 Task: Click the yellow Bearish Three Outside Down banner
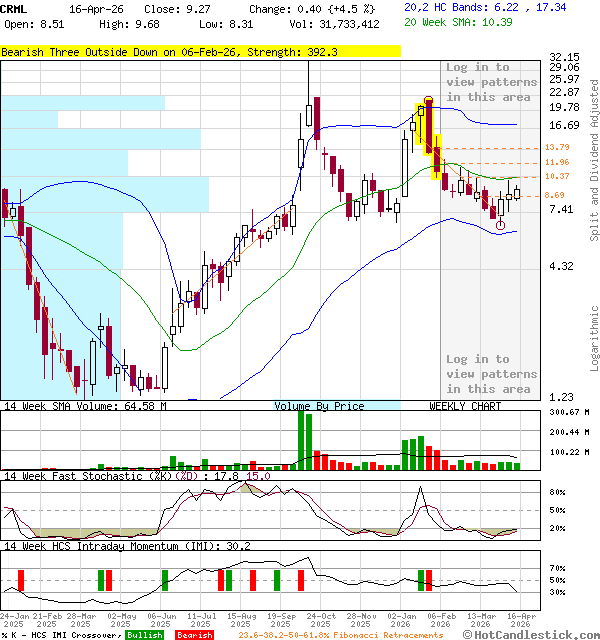point(200,51)
